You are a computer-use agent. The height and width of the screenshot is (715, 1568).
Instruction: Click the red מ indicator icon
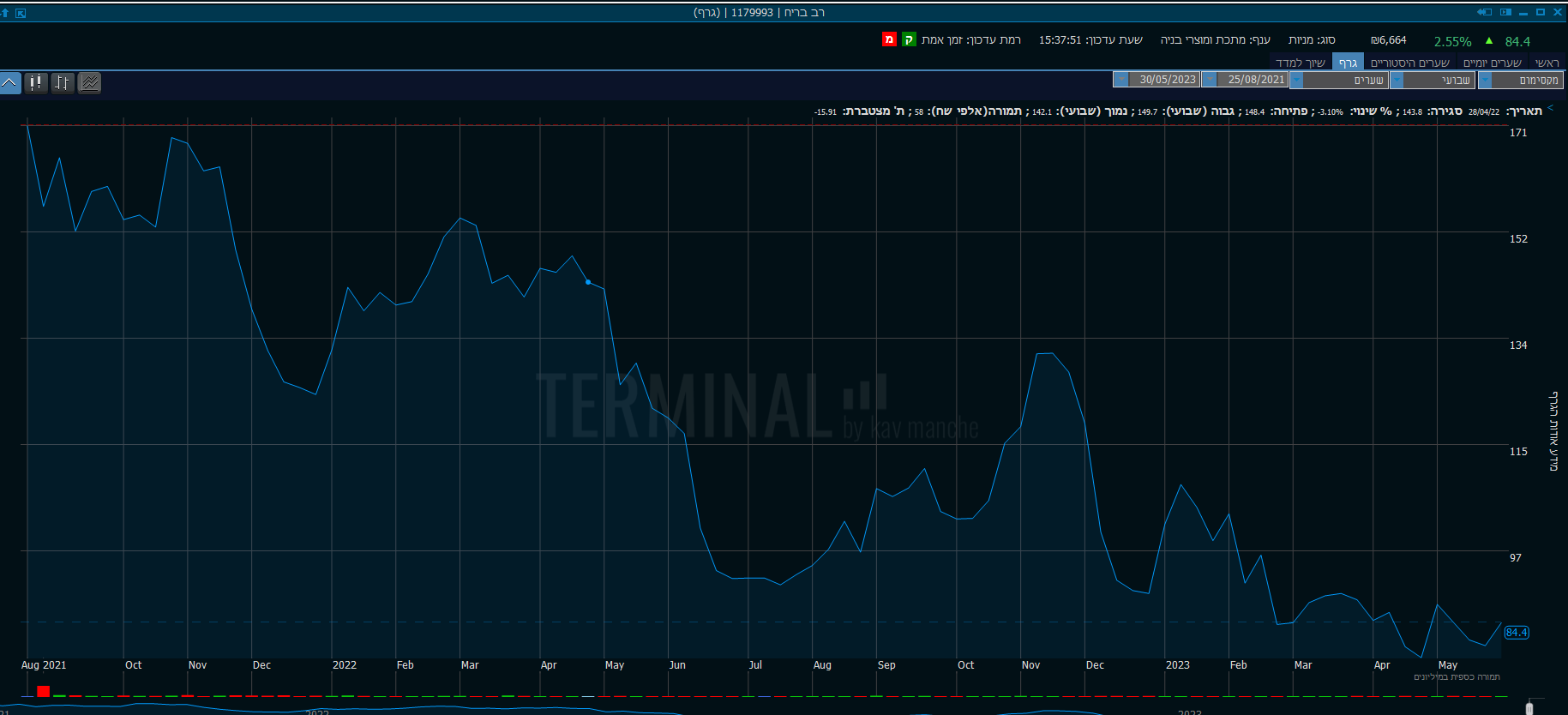coord(889,39)
